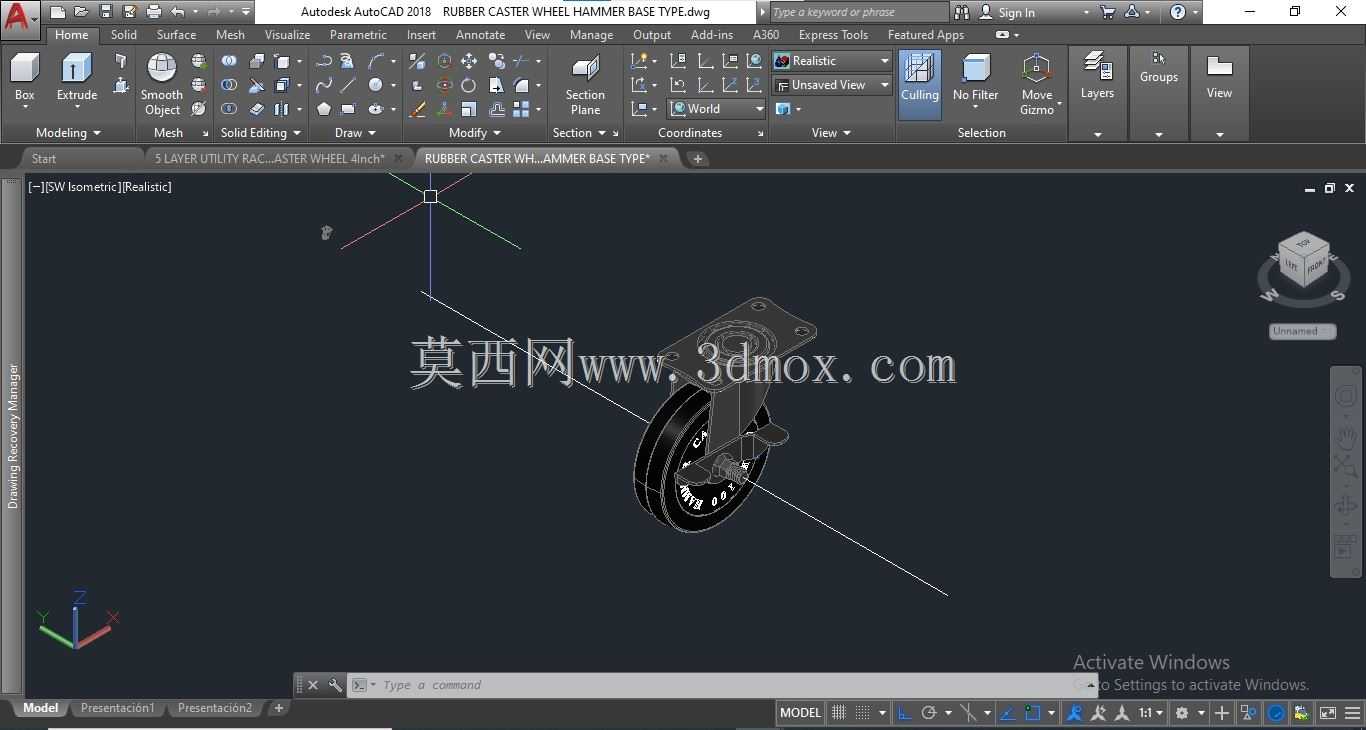The height and width of the screenshot is (730, 1366).
Task: Open the Autodesk Exchange cart icon
Action: tap(1107, 12)
